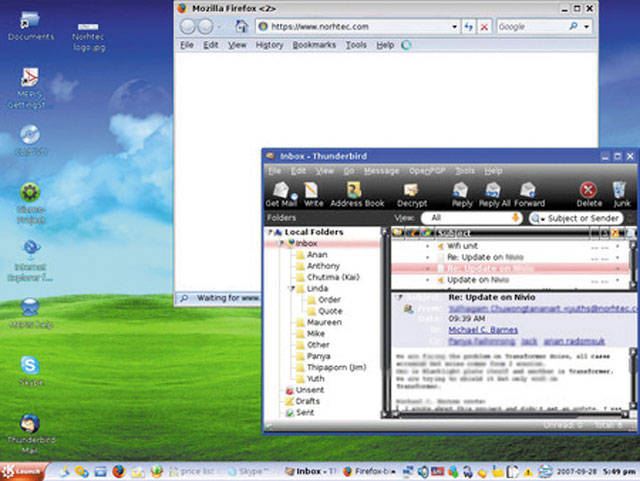The height and width of the screenshot is (481, 640).
Task: Open the MEPIS help desktop icon
Action: 30,313
